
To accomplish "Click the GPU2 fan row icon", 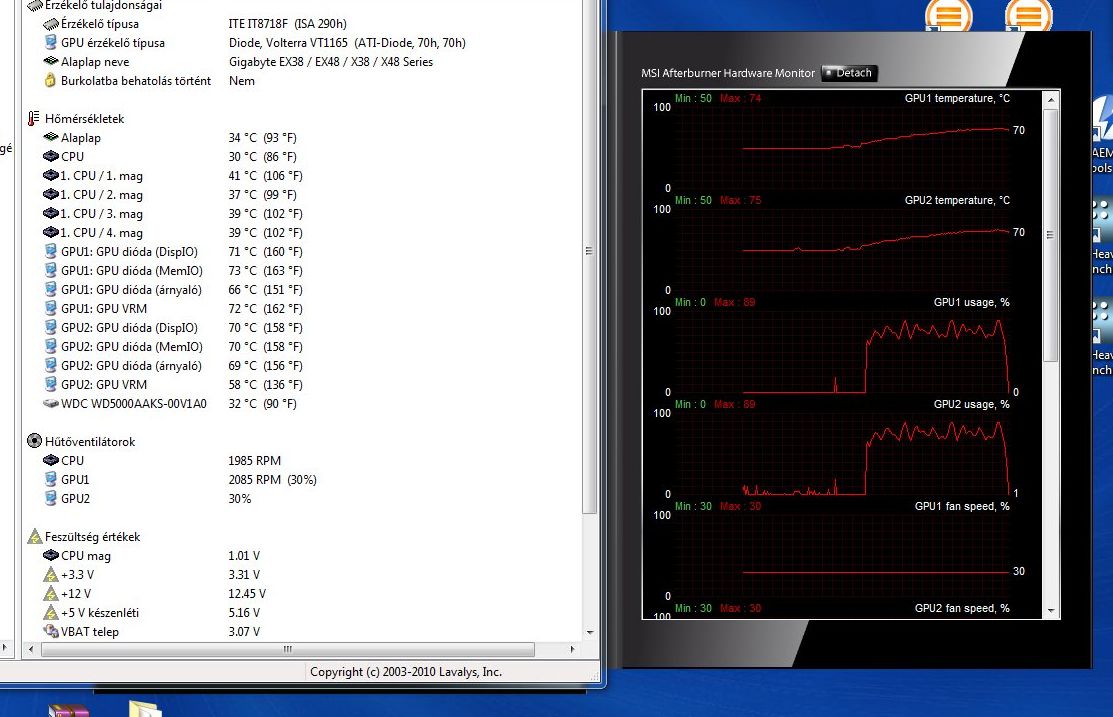I will click(50, 498).
